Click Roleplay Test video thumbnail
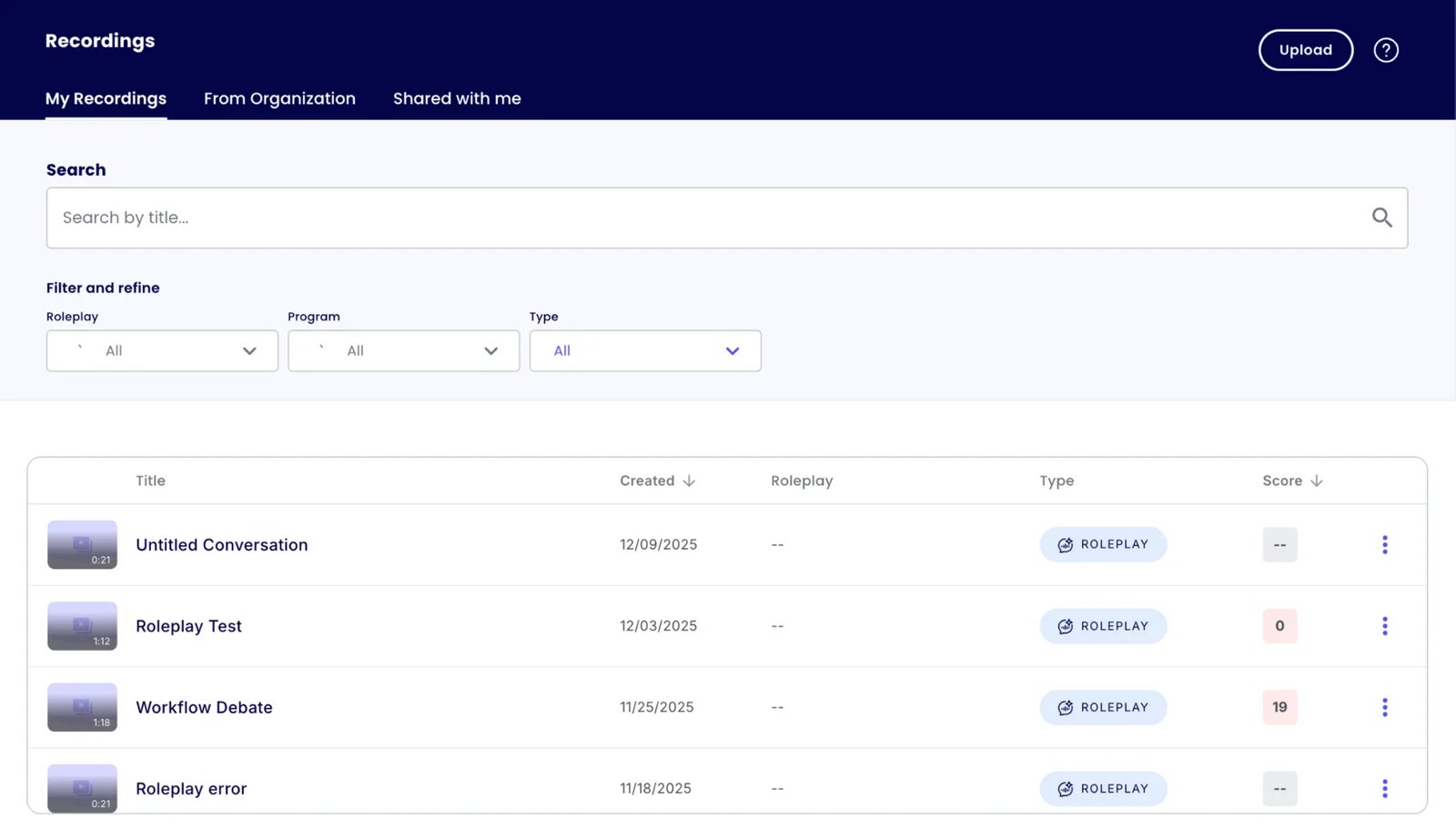 (82, 626)
